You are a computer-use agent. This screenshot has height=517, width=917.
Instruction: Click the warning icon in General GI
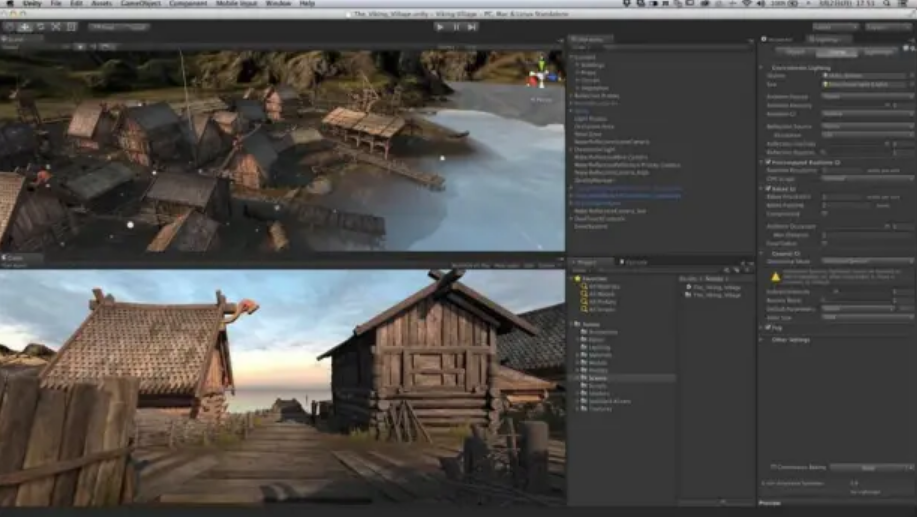(775, 277)
